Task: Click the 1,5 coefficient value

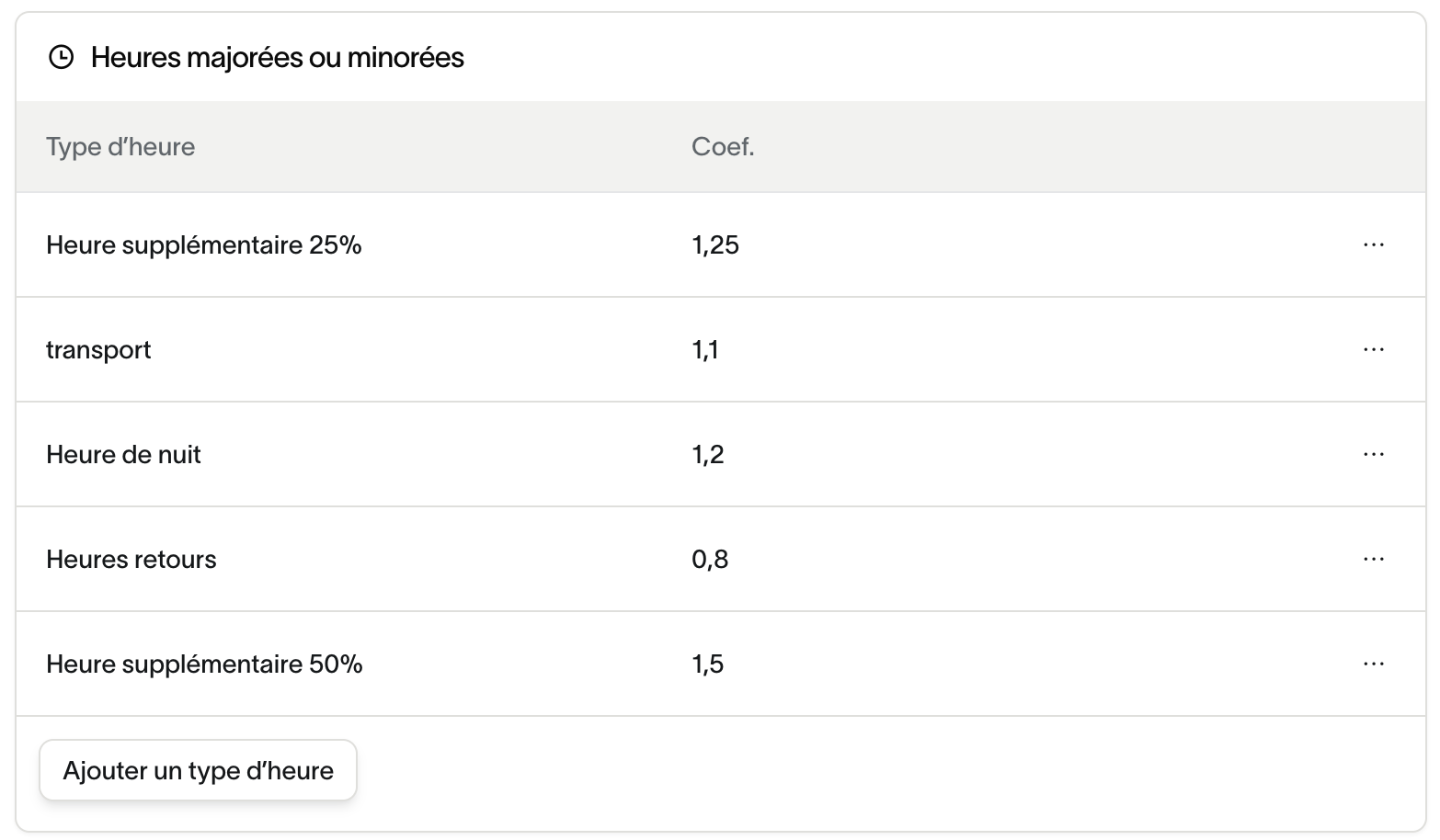Action: click(708, 664)
